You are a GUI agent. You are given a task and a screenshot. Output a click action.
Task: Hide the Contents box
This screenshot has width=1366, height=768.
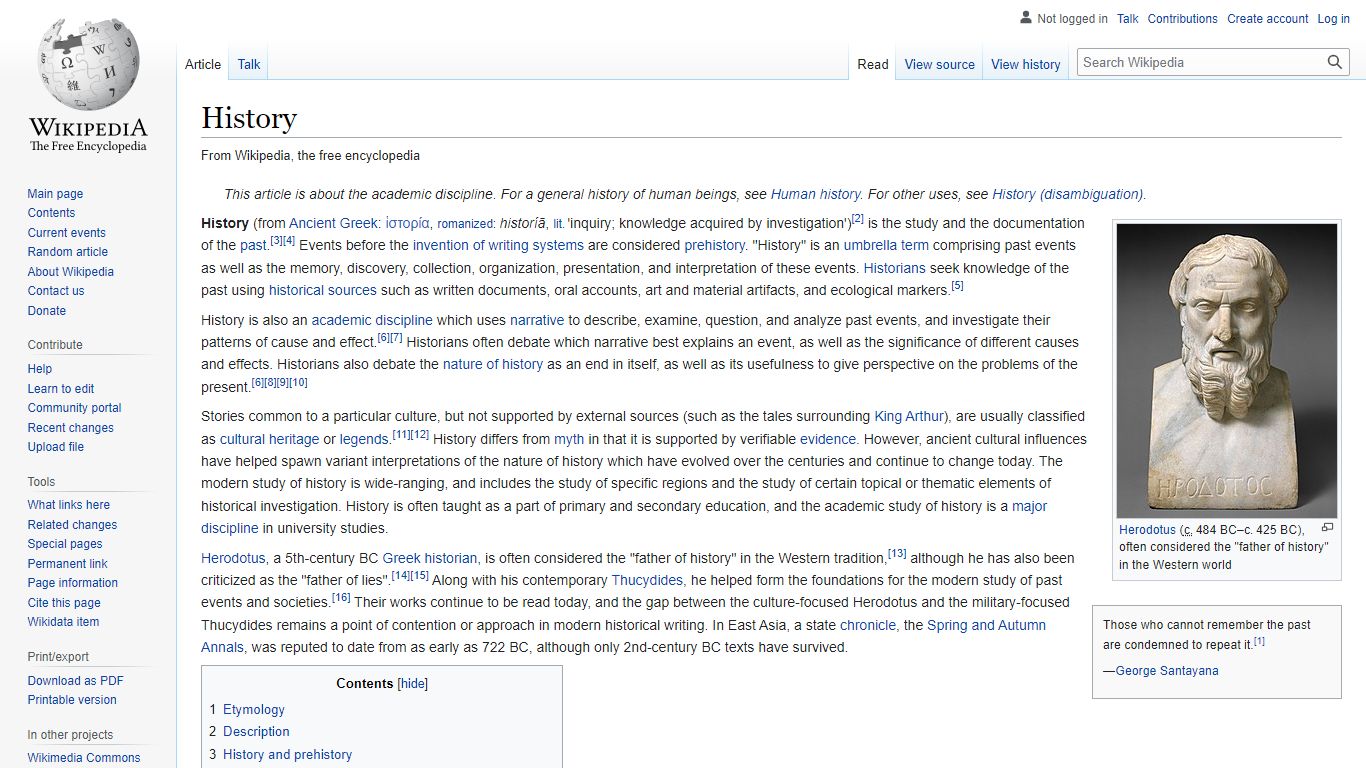click(413, 684)
